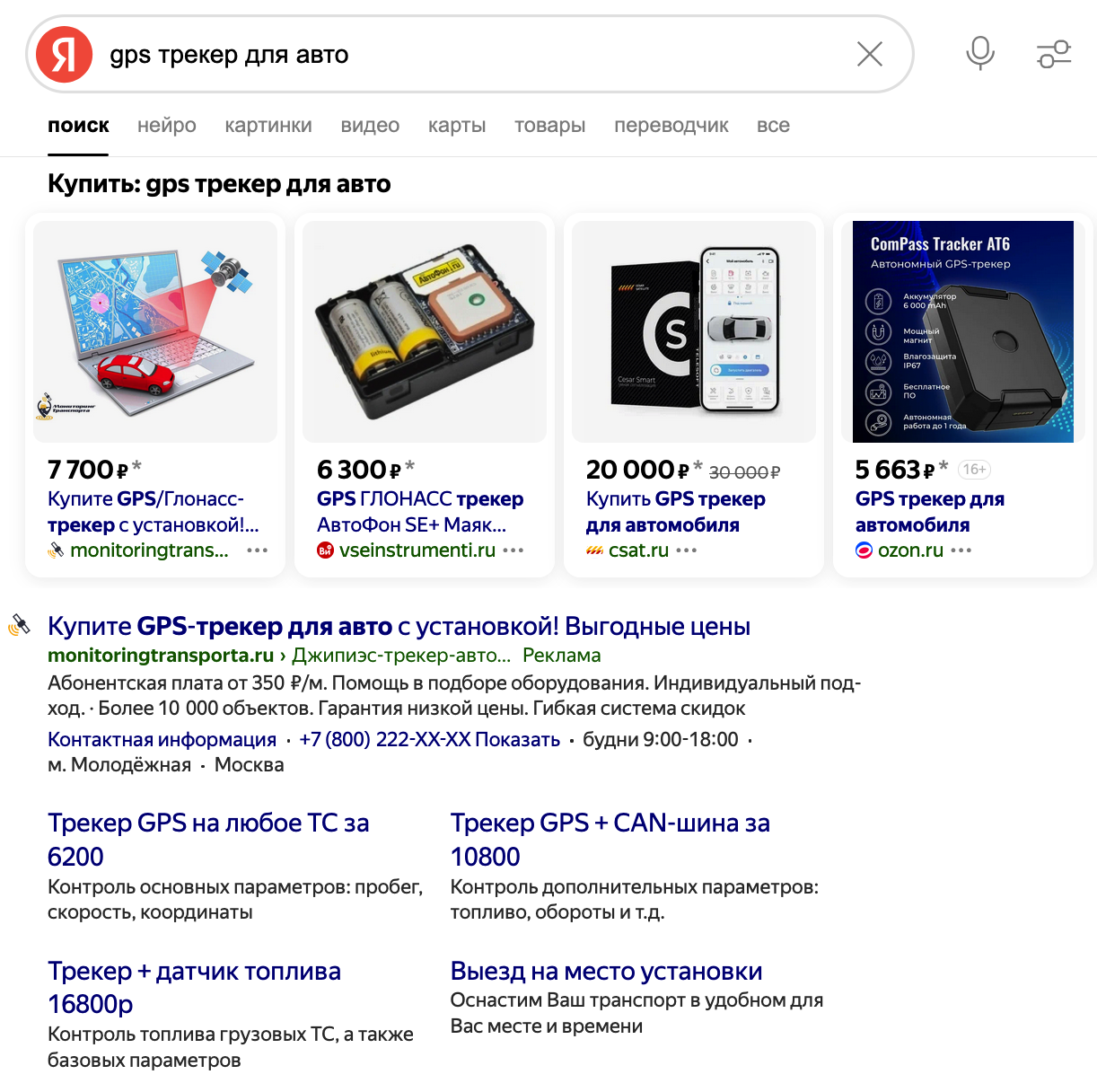The image size is (1097, 1092).
Task: Click the vseinstrumenti.ru red favicon
Action: coord(325,550)
